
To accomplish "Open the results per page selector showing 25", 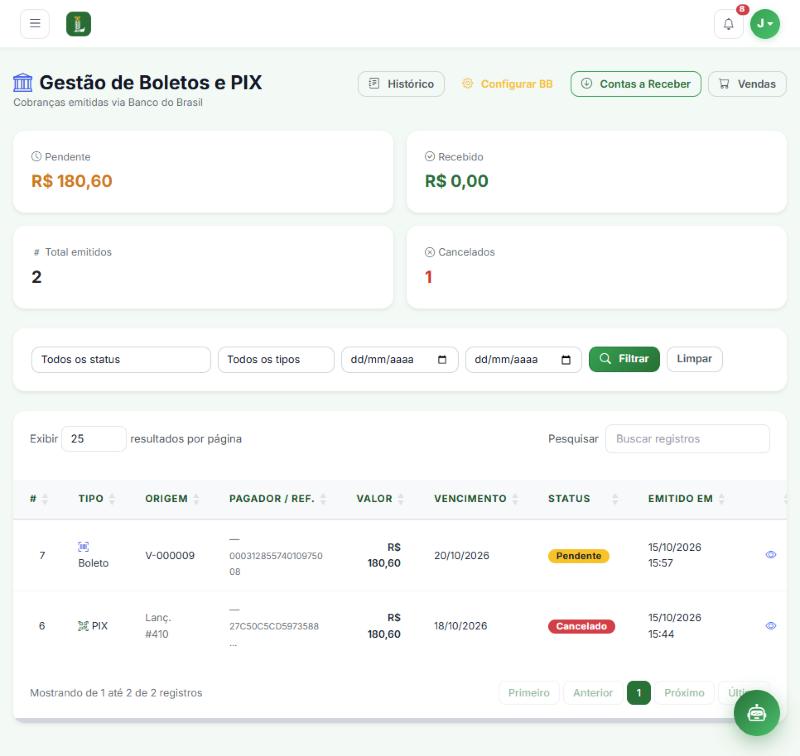I will pos(94,439).
